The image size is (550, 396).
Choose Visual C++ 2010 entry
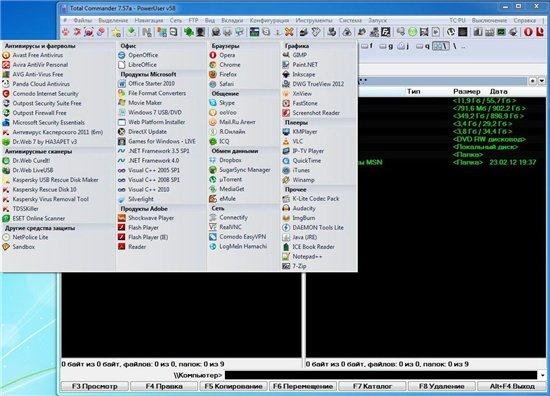[144, 189]
